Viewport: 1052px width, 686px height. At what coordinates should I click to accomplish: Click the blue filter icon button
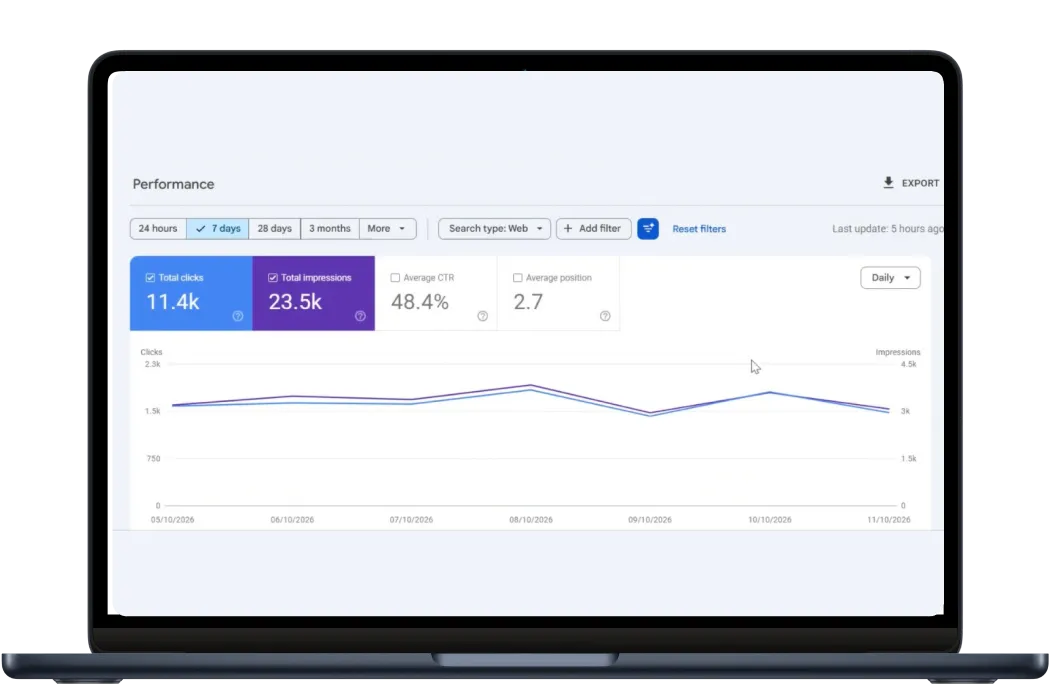(x=647, y=229)
